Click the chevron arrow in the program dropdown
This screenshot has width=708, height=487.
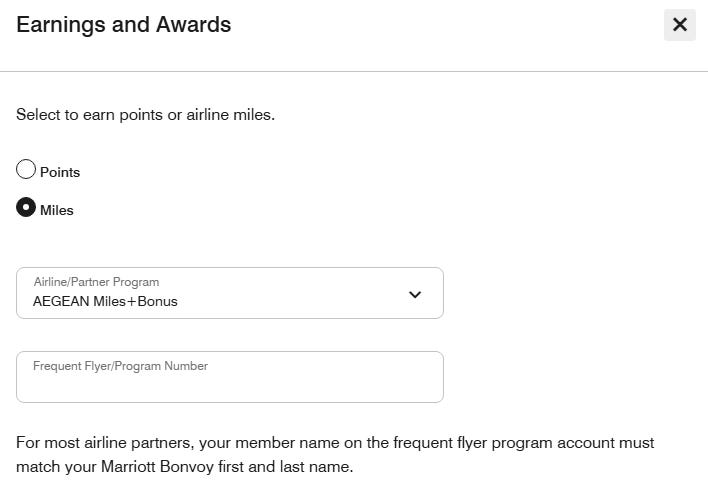click(415, 295)
